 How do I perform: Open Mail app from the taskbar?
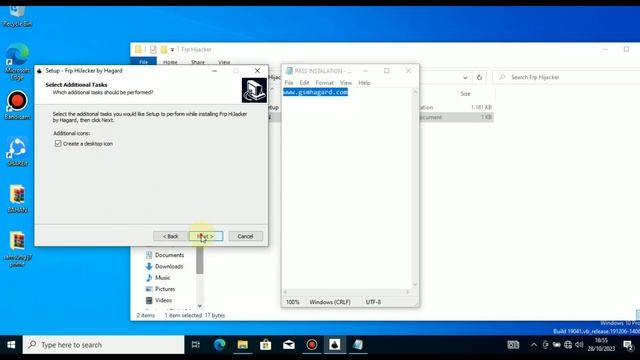[289, 345]
